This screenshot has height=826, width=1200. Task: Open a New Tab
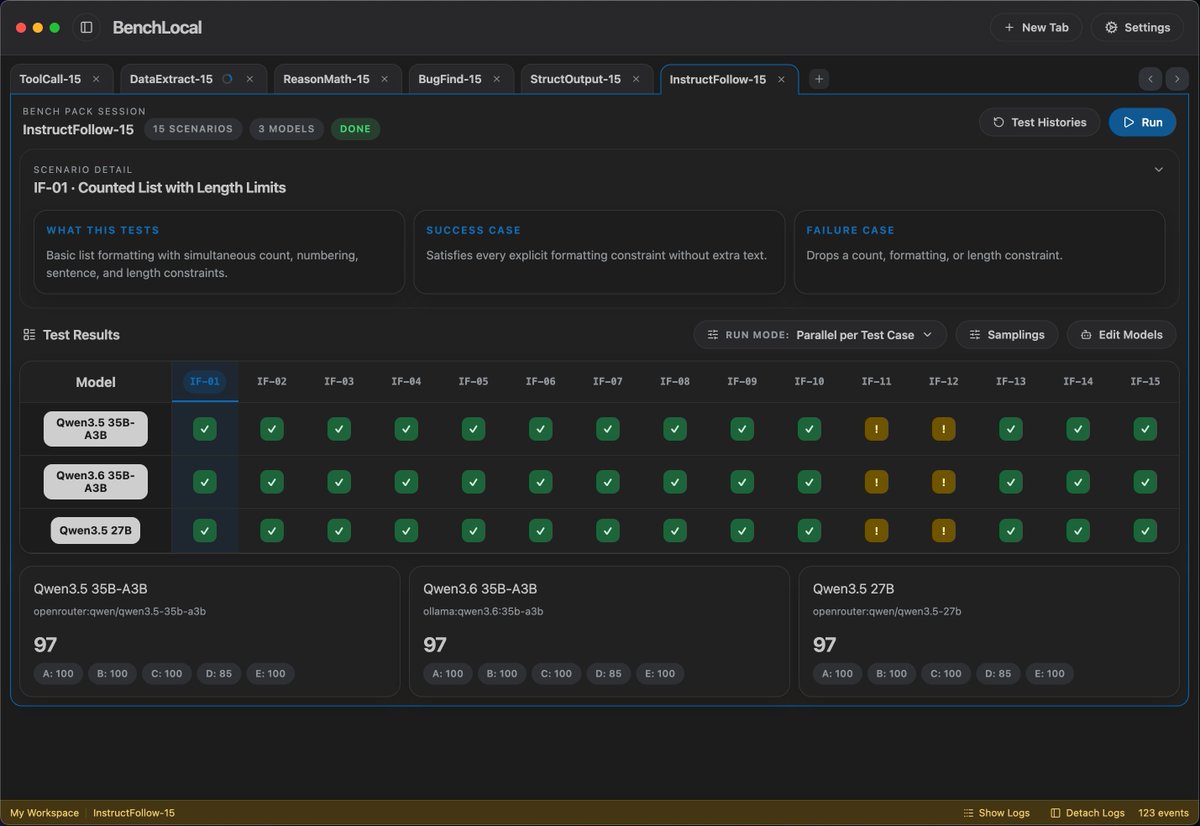(1036, 28)
